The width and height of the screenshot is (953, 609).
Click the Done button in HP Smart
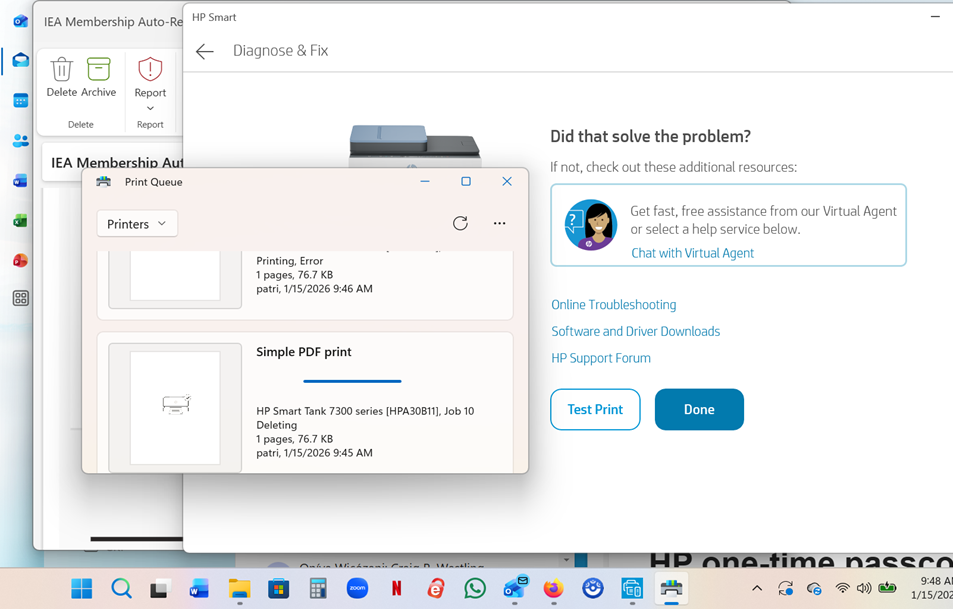coord(699,410)
